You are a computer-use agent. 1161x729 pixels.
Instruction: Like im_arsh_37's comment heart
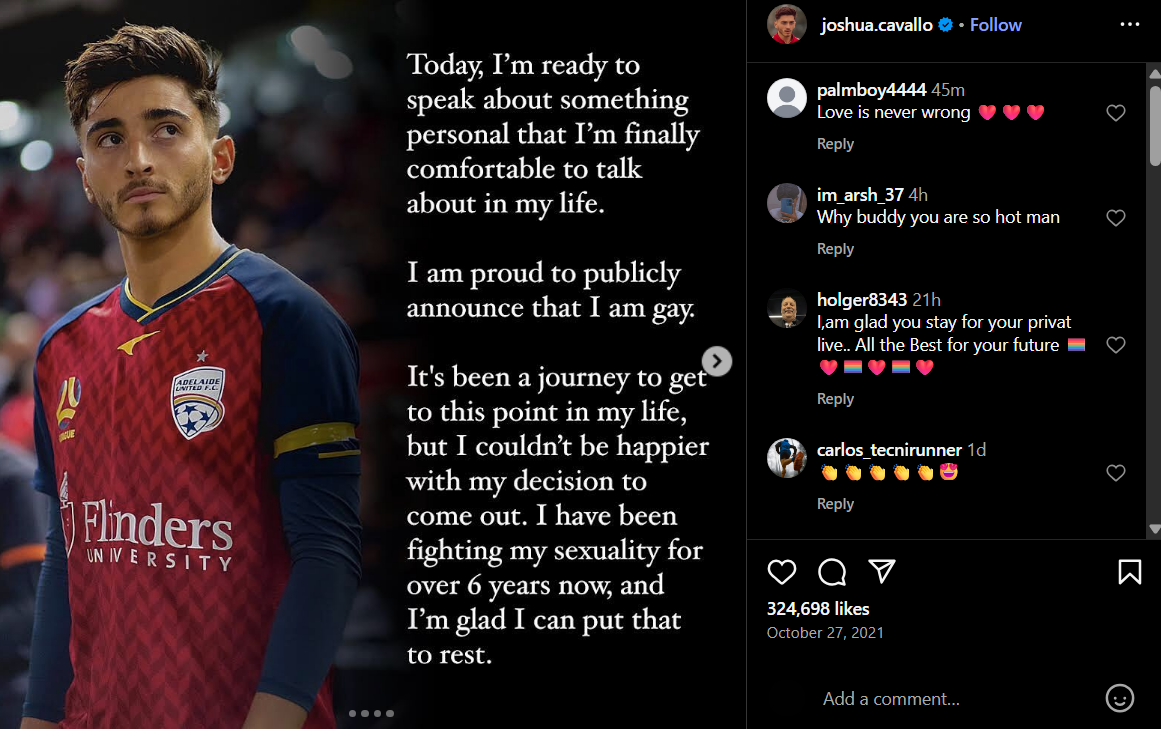coord(1116,218)
